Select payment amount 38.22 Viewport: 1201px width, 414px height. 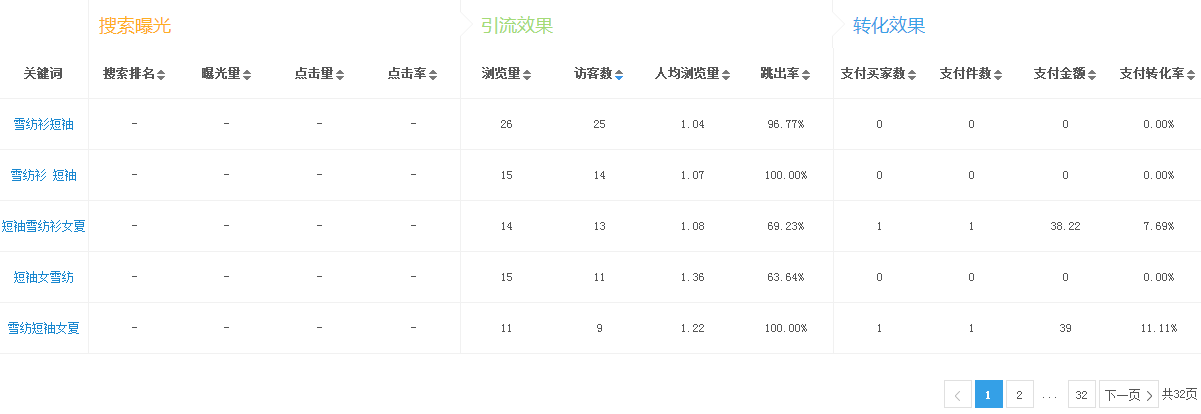click(x=1066, y=226)
